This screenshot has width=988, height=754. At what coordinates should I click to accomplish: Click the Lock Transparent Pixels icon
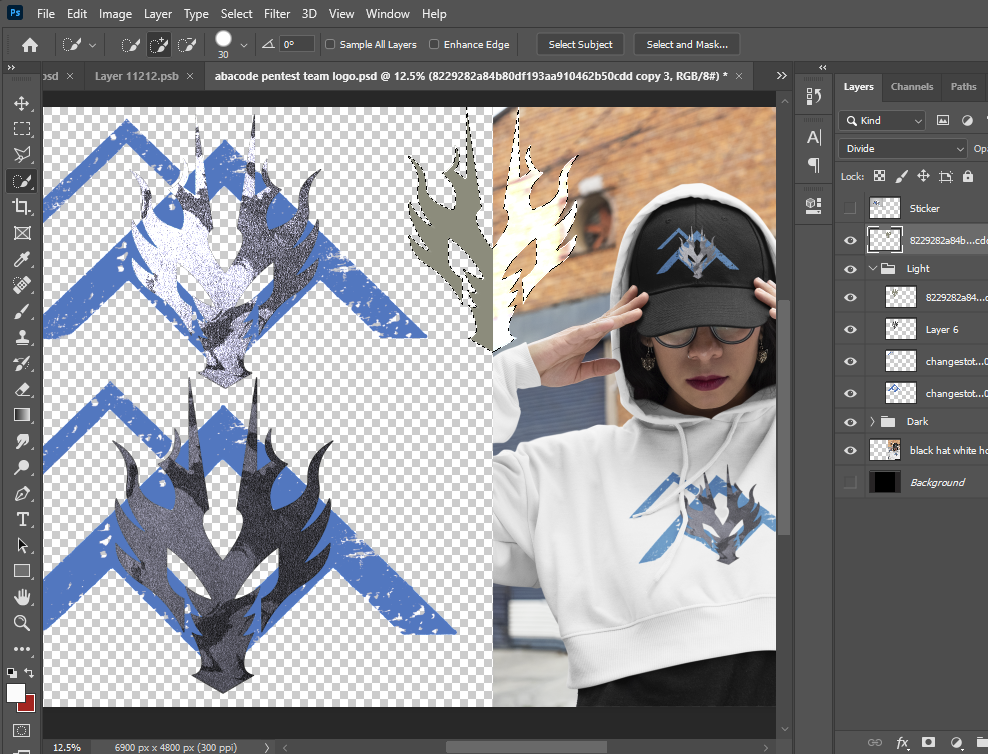pyautogui.click(x=880, y=176)
